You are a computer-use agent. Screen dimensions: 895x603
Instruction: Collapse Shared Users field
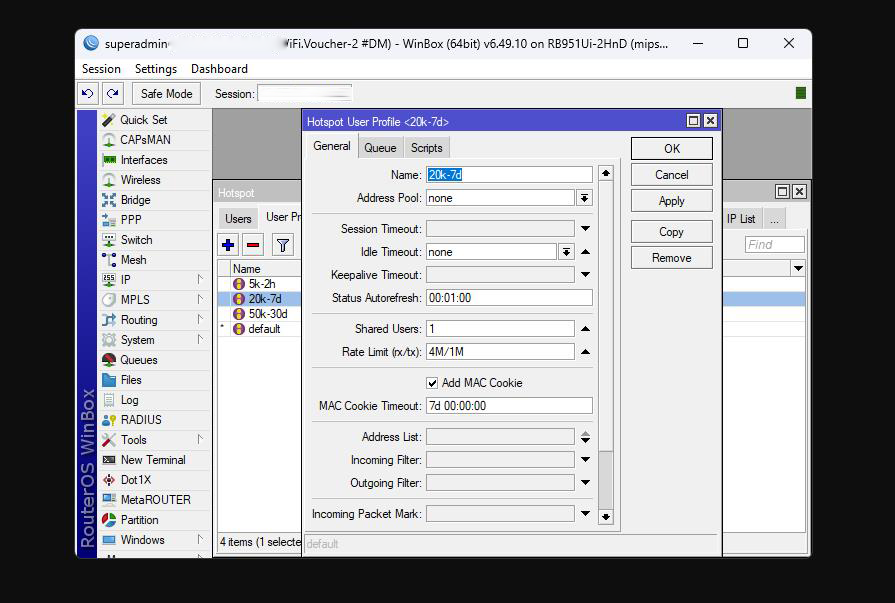(x=586, y=329)
